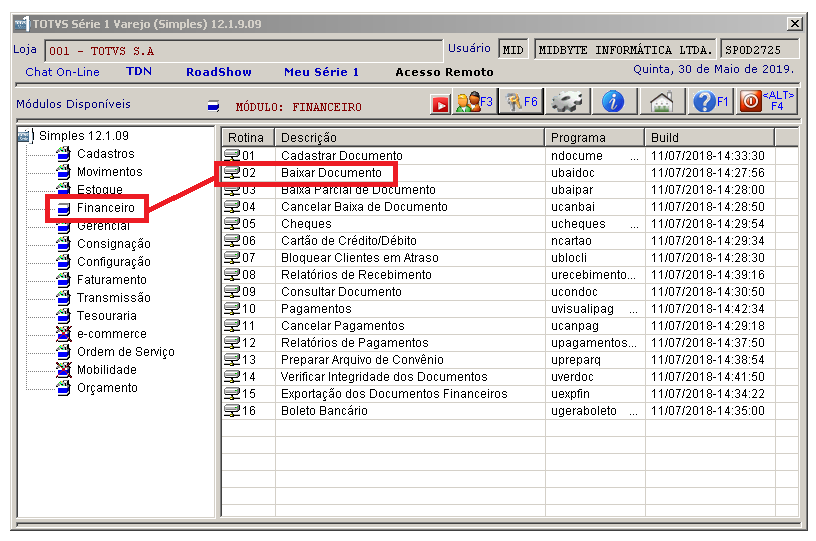Open the Tesouraria module
The width and height of the screenshot is (816, 541).
click(107, 316)
